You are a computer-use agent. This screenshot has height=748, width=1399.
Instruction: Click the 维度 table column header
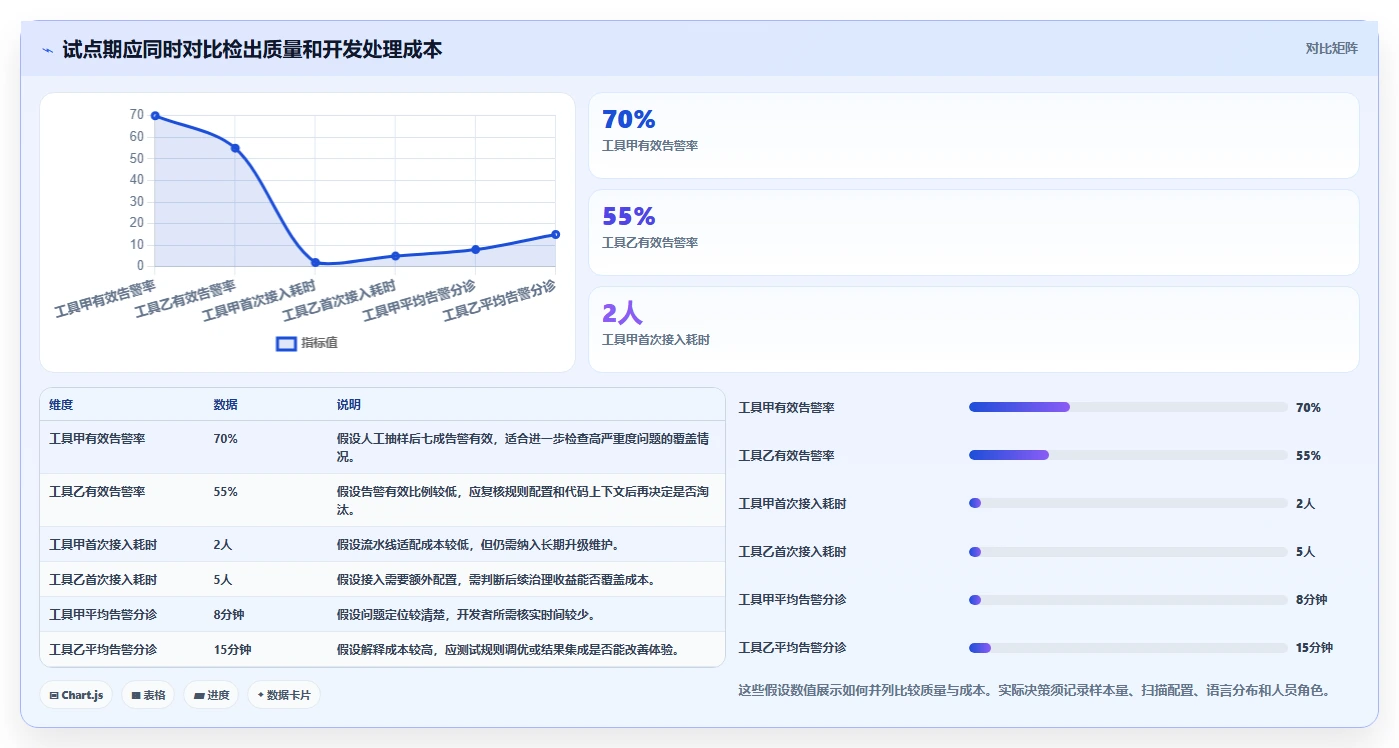(x=61, y=405)
